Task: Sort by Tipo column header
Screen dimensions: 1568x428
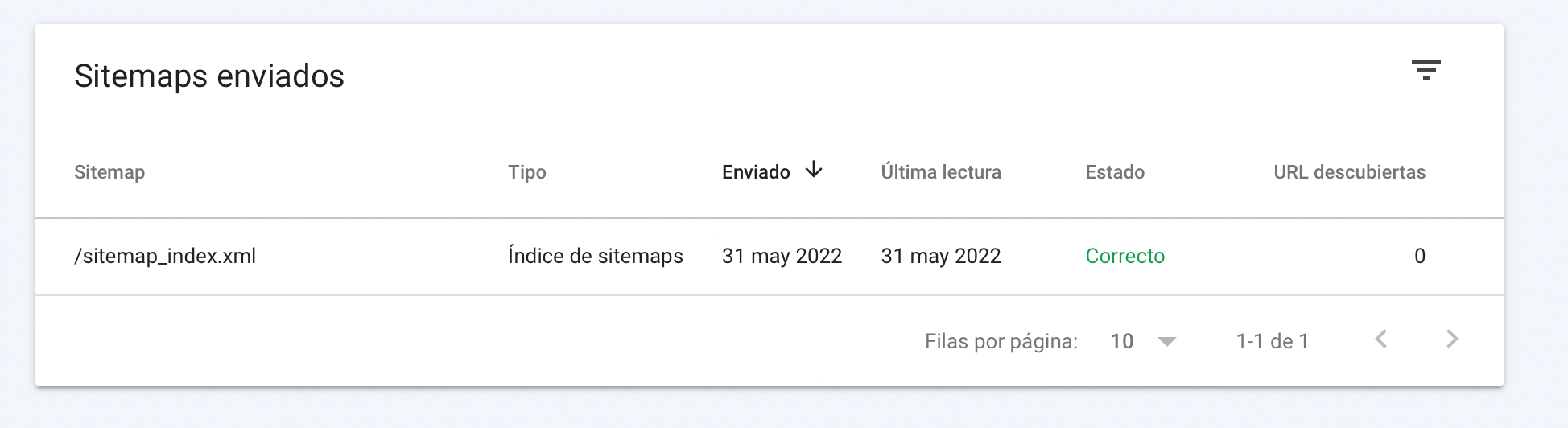Action: [527, 172]
